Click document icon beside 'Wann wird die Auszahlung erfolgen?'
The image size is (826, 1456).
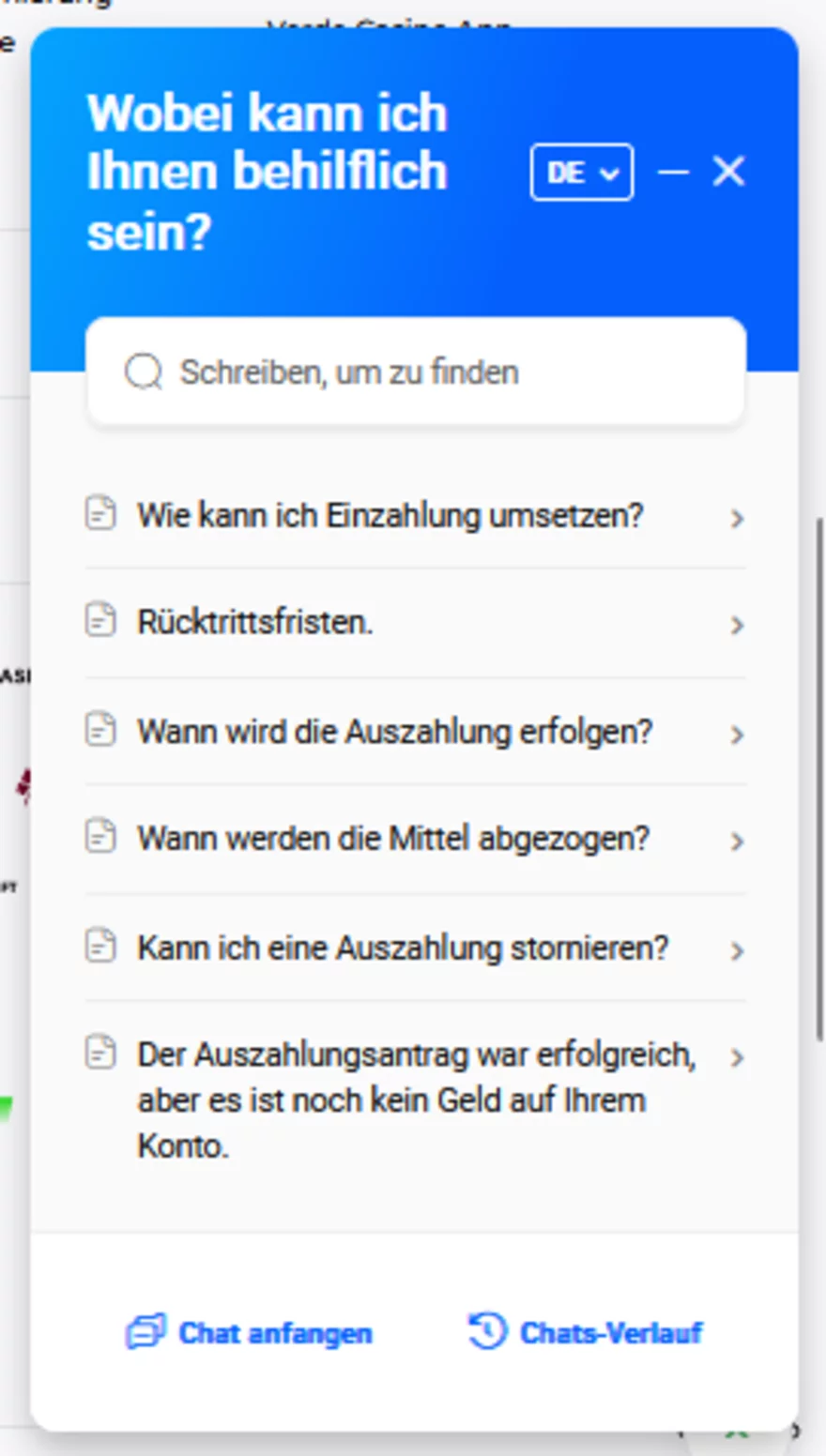100,729
